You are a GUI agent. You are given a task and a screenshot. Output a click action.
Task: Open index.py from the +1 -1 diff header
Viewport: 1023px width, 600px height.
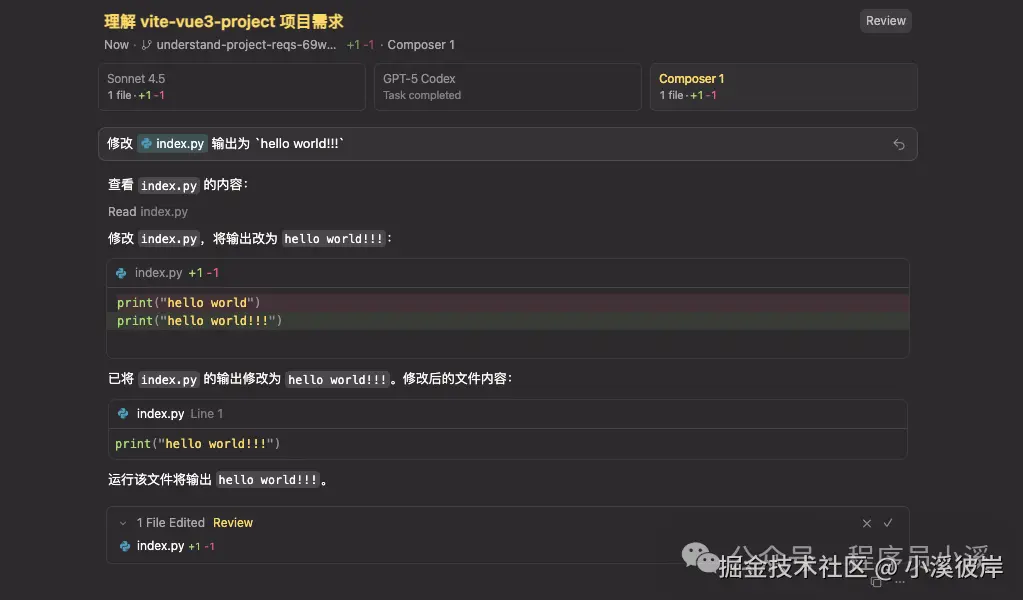159,273
